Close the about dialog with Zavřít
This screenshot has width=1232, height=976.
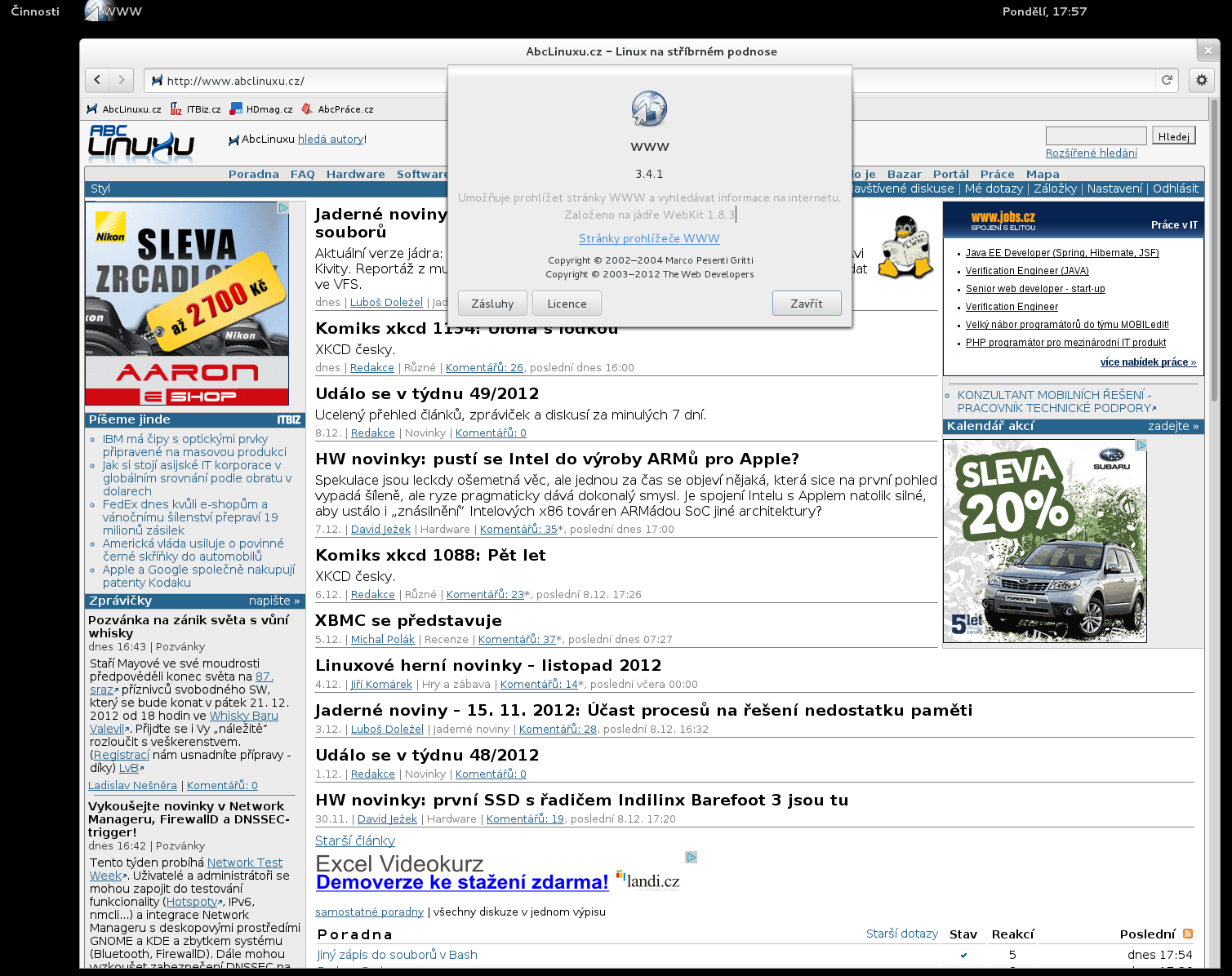(807, 304)
